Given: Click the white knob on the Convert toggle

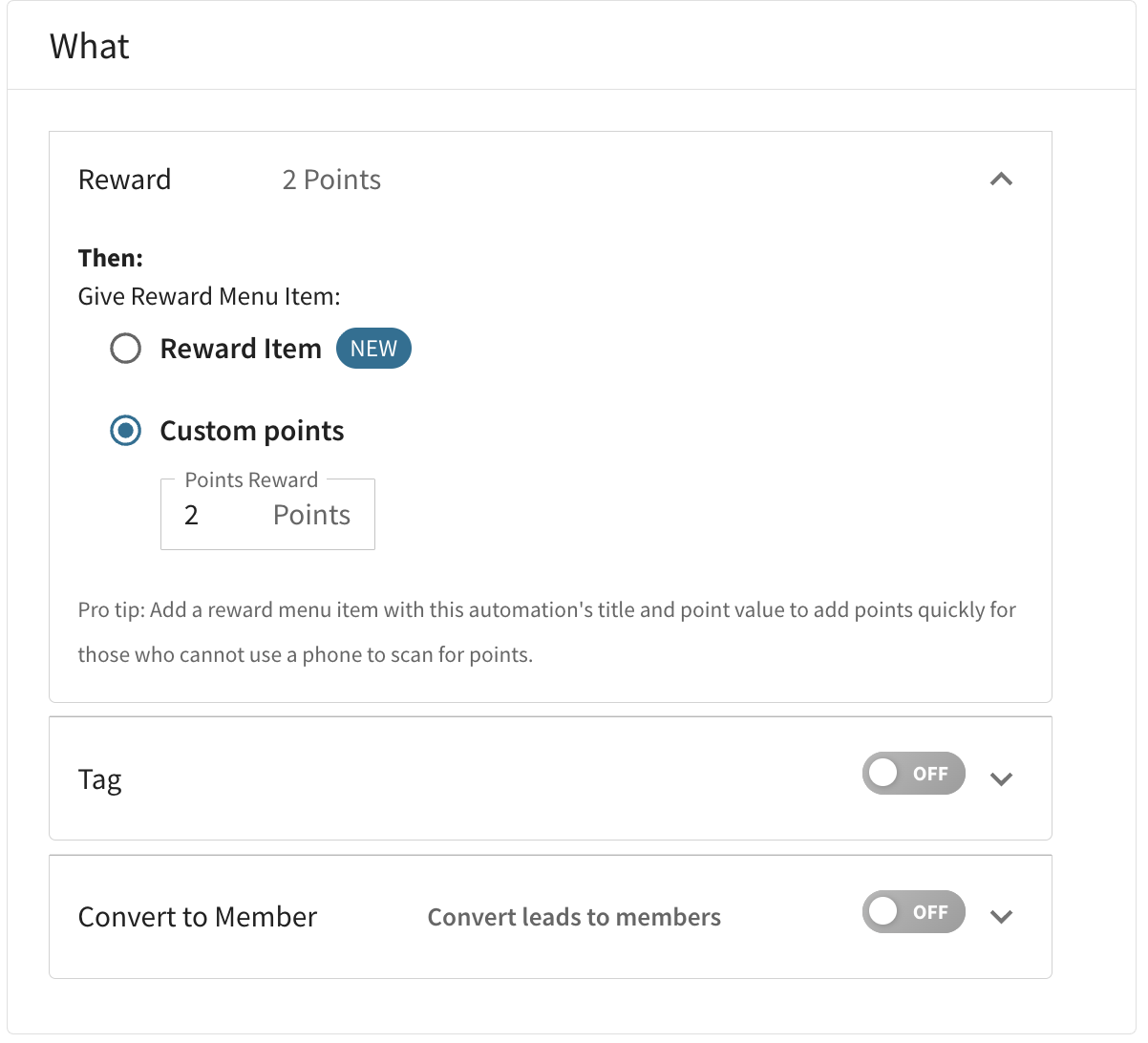Looking at the screenshot, I should pyautogui.click(x=883, y=911).
